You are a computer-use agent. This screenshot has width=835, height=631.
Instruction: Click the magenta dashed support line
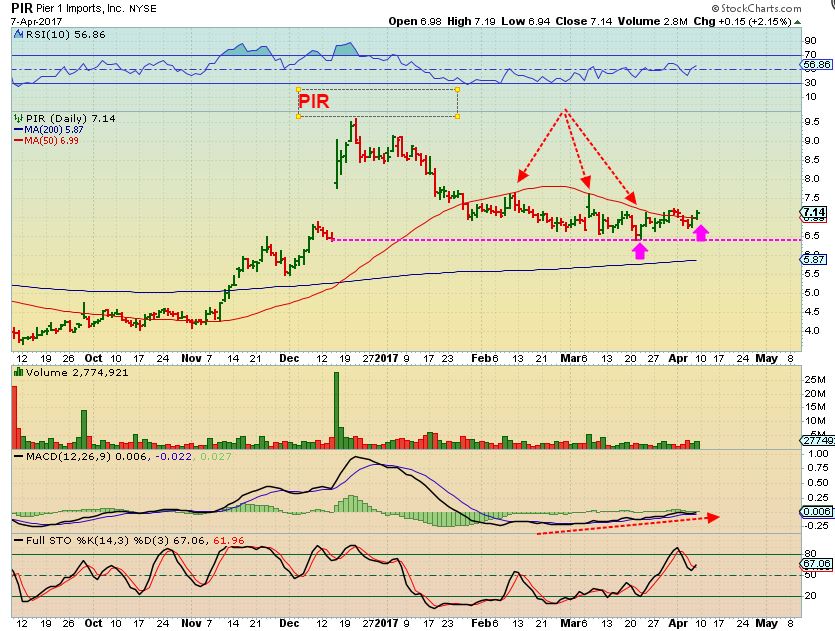click(x=566, y=240)
